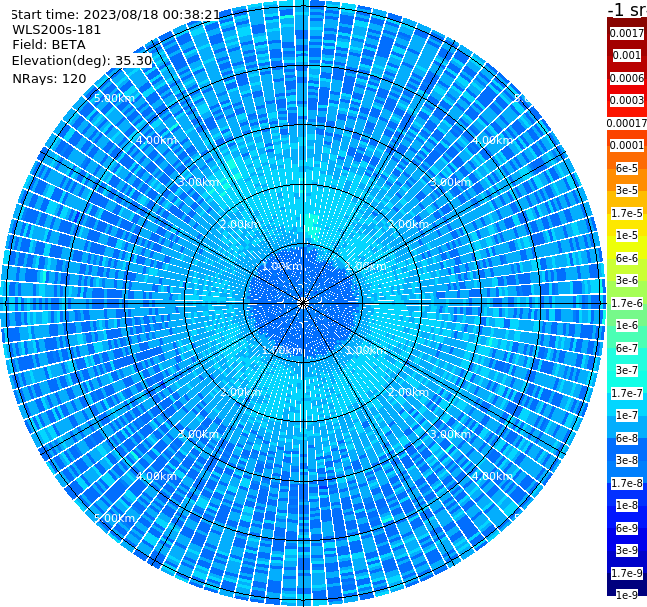Select the 3e-9 colorbar label
The height and width of the screenshot is (607, 647).
(x=627, y=550)
